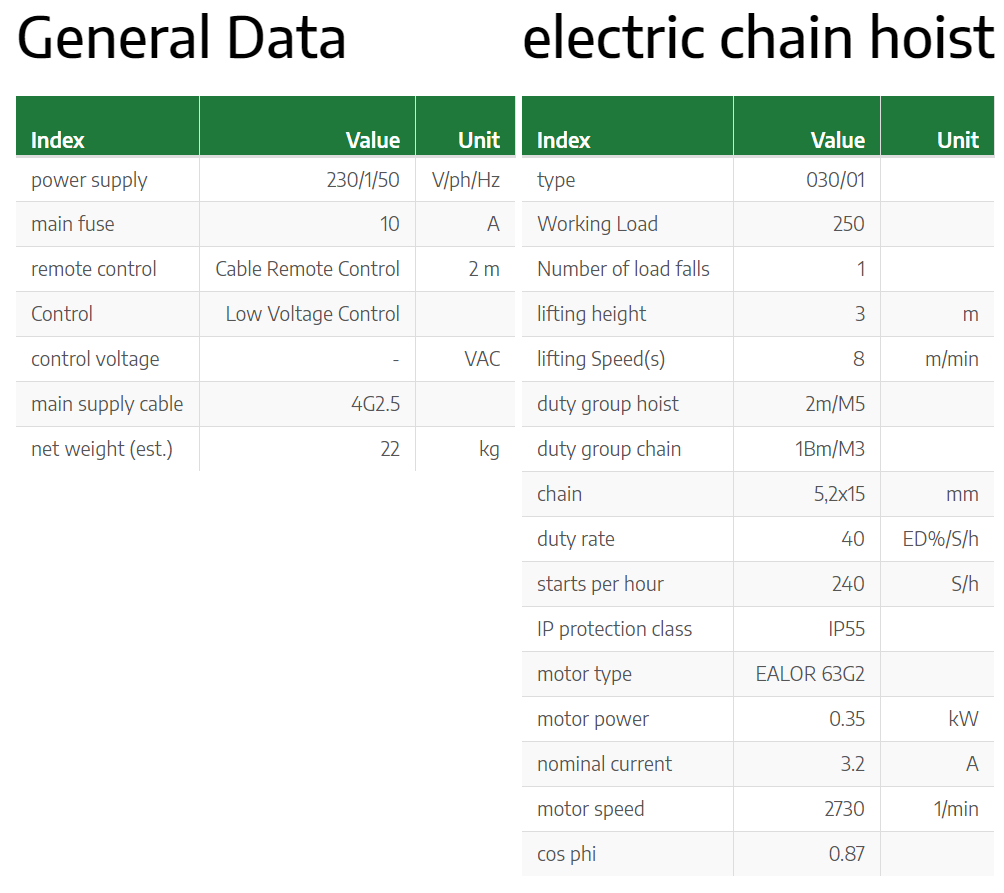Select the Working Load value 250
The image size is (1004, 893).
(848, 224)
